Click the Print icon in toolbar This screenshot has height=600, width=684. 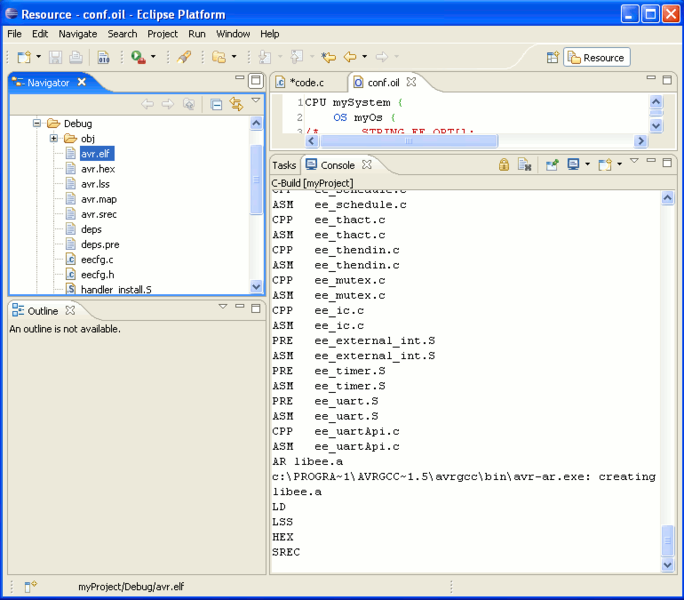[x=75, y=57]
